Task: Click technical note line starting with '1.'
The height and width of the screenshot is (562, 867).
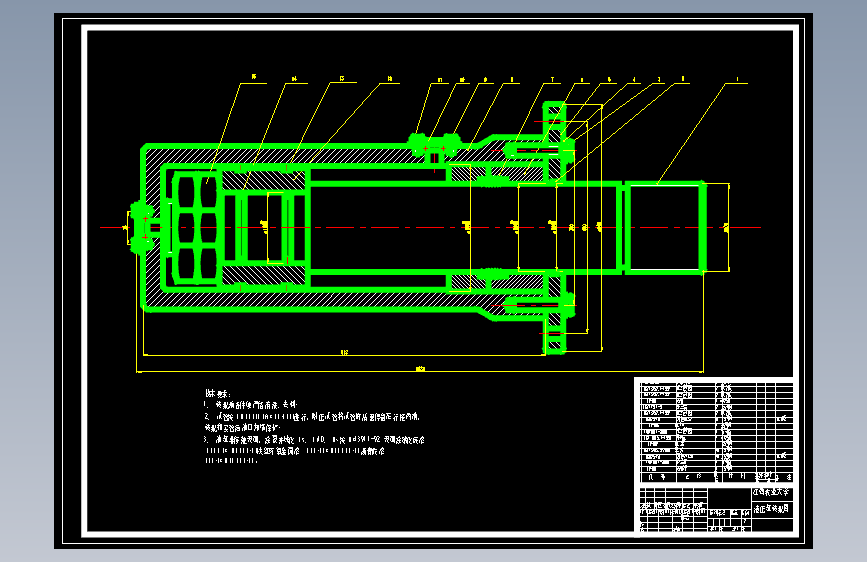Action: coord(250,404)
